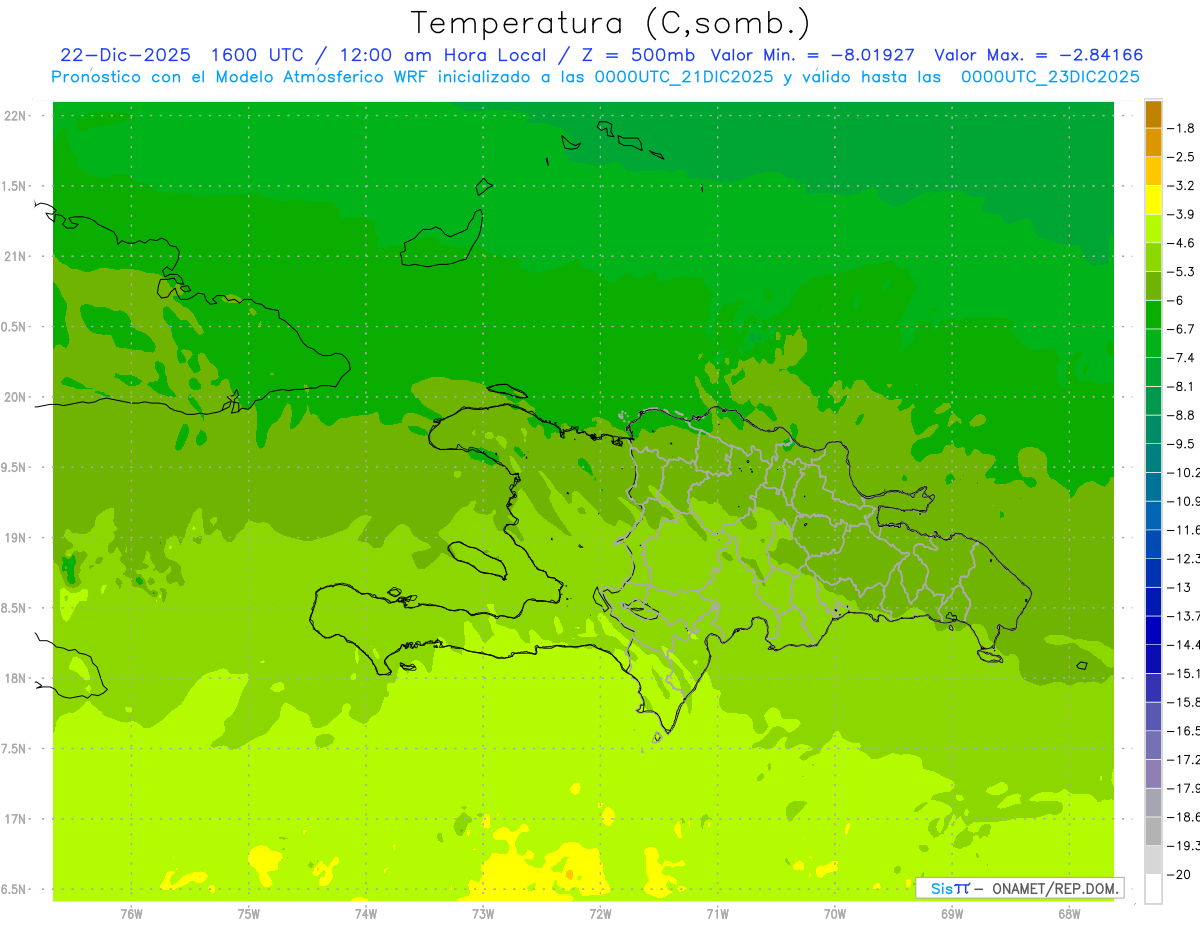
Task: Click the "20N" latitude label
Action: (x=16, y=397)
